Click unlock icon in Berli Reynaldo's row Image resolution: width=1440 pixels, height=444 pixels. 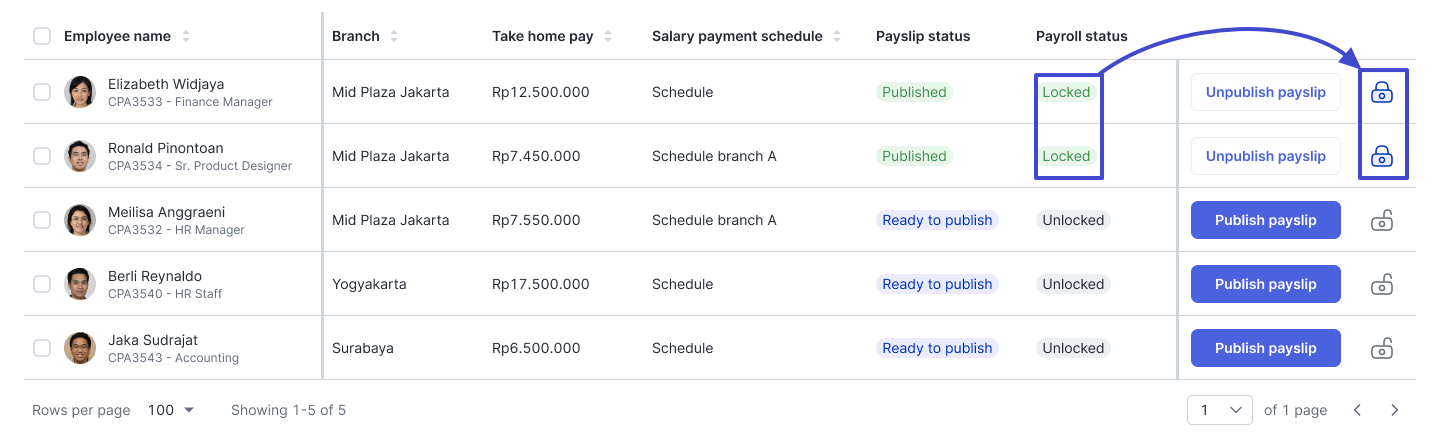click(x=1382, y=284)
